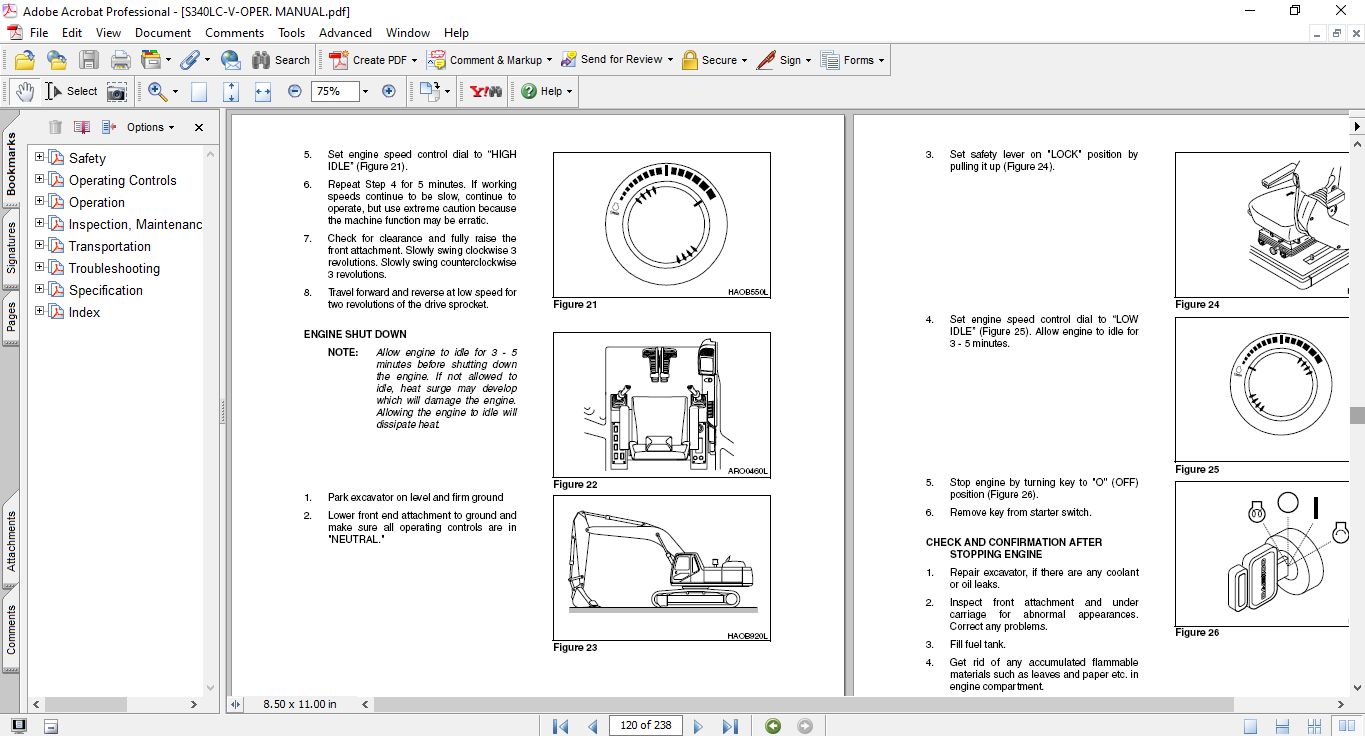Viewport: 1365px width, 736px height.
Task: Open the Document menu
Action: (163, 33)
